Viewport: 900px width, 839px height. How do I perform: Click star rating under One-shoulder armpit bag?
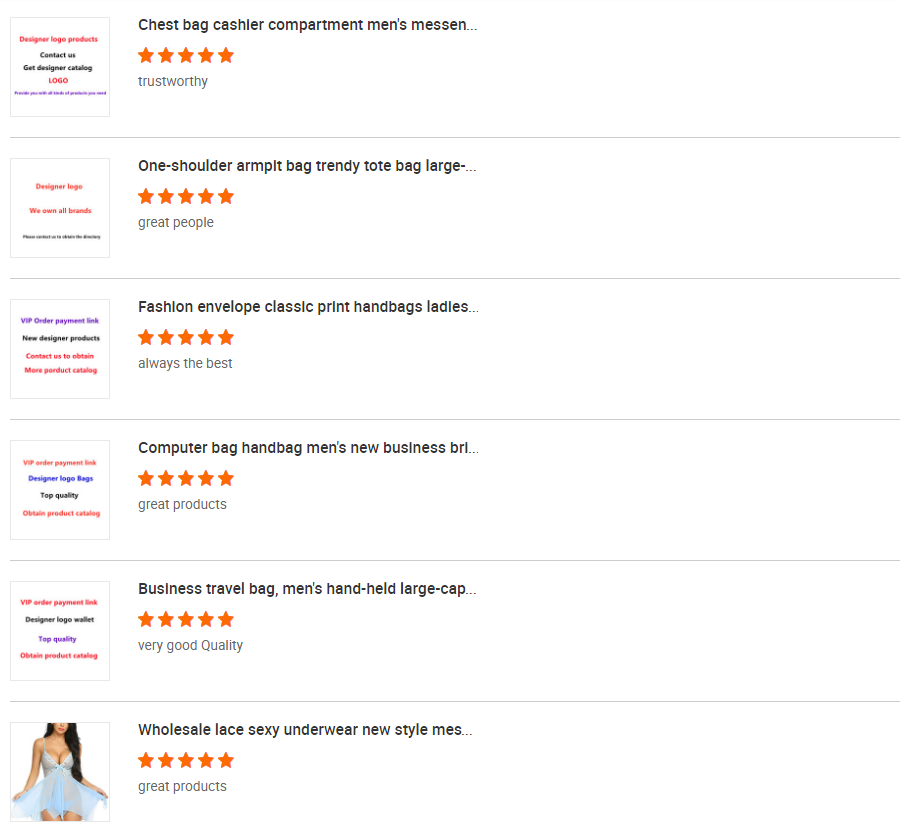(186, 196)
